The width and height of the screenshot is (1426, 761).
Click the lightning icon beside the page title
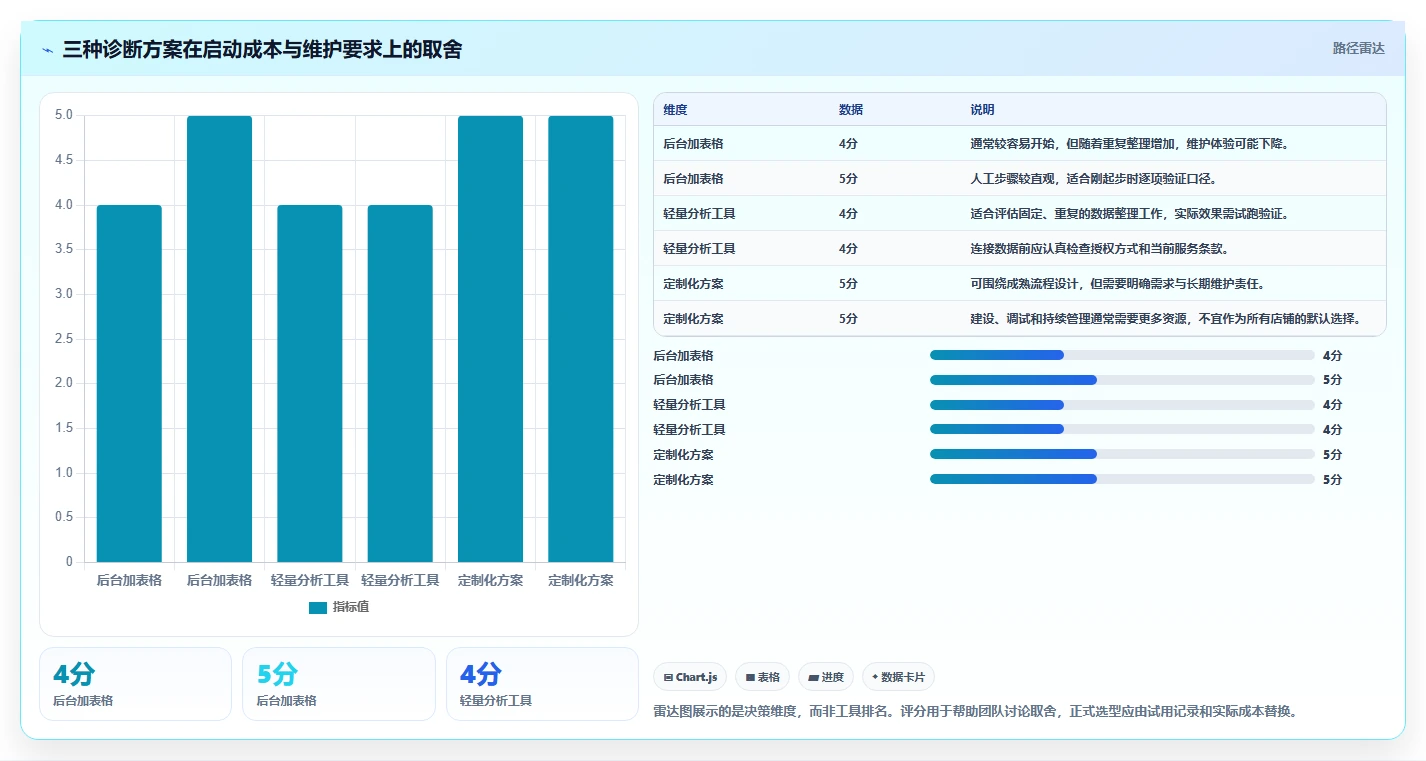click(47, 49)
